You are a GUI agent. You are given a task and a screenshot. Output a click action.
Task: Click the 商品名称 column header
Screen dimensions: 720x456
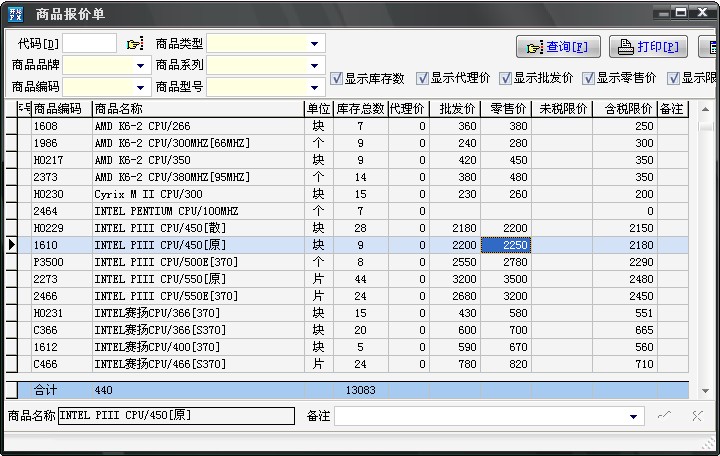(198, 109)
